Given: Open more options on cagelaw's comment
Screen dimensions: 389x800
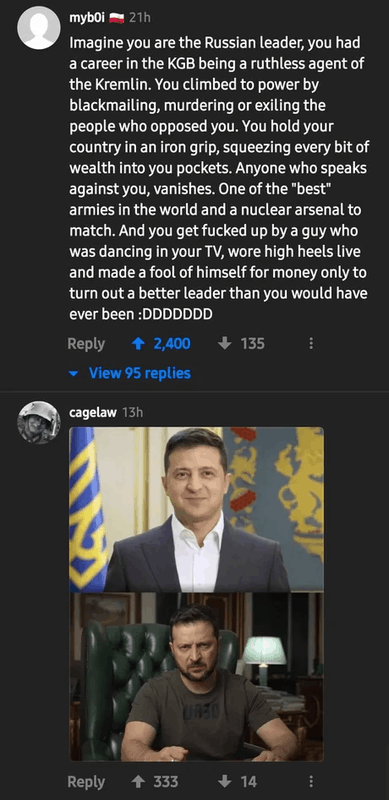Looking at the screenshot, I should pos(310,781).
